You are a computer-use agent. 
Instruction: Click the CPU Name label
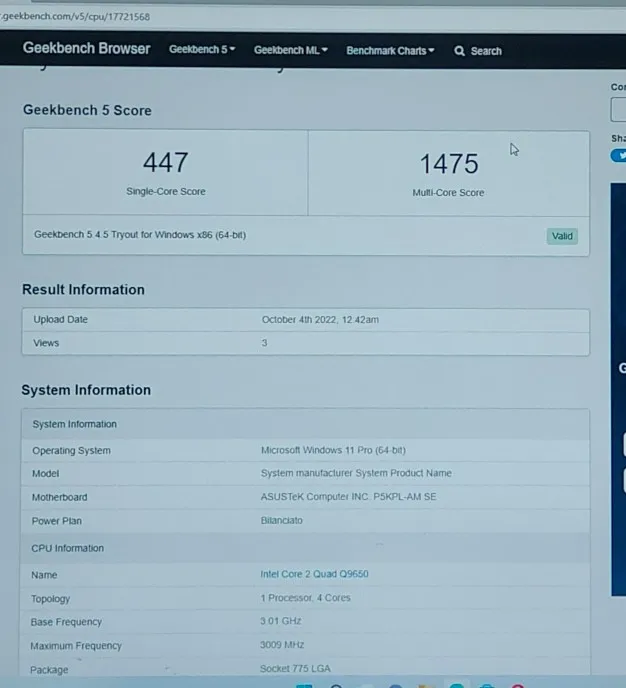(44, 575)
